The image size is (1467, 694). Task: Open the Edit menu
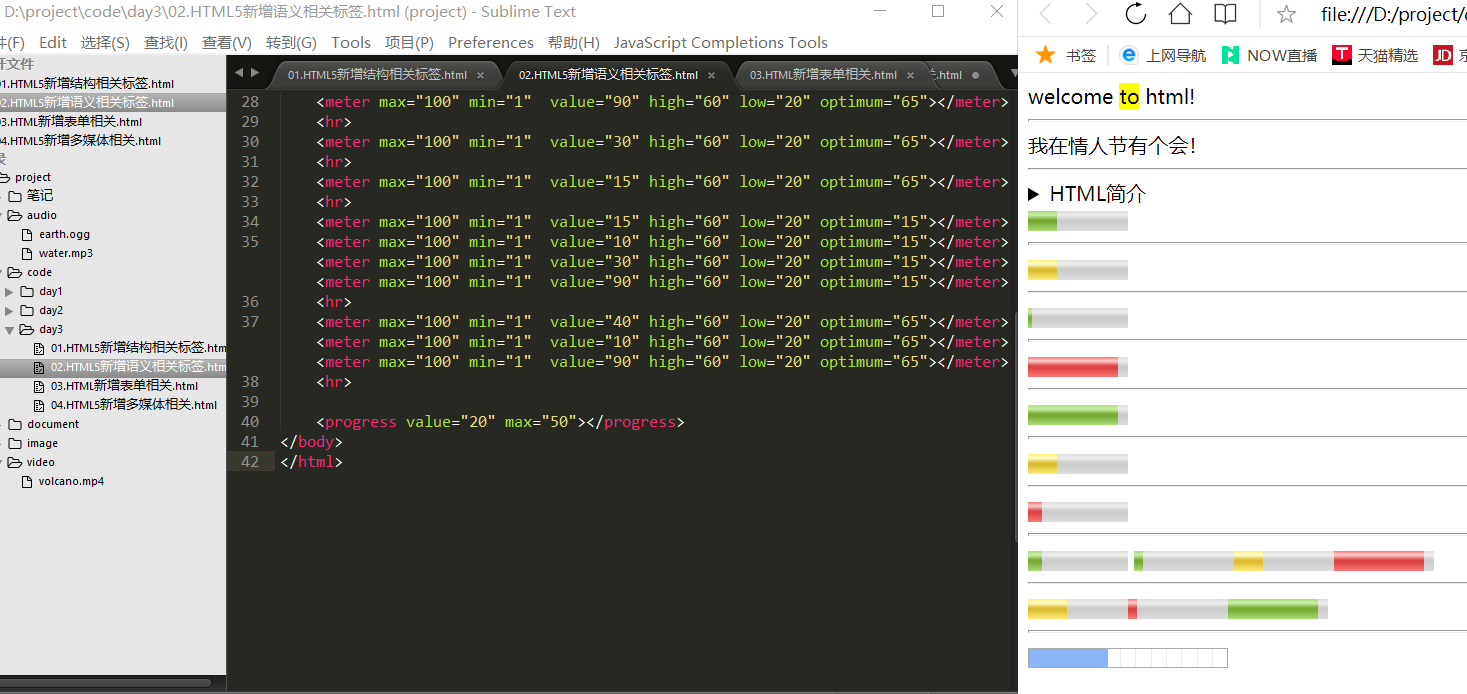pyautogui.click(x=53, y=42)
